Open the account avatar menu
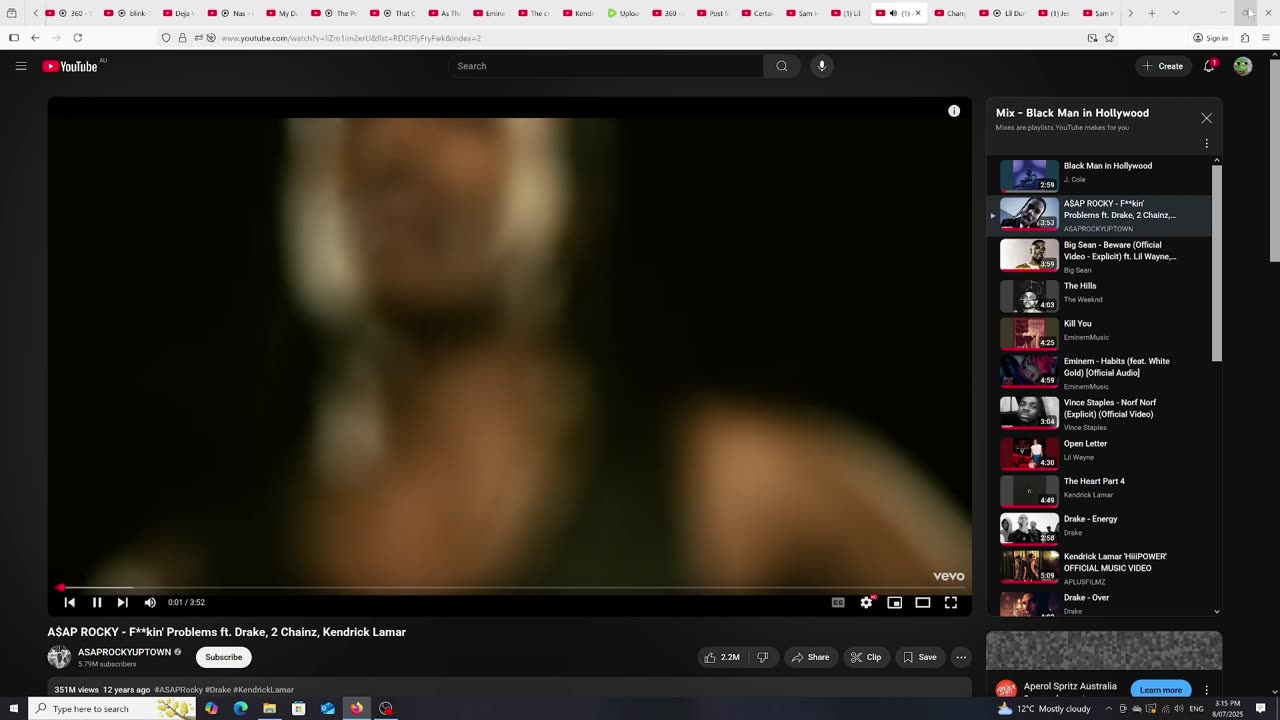The height and width of the screenshot is (720, 1280). click(1243, 66)
